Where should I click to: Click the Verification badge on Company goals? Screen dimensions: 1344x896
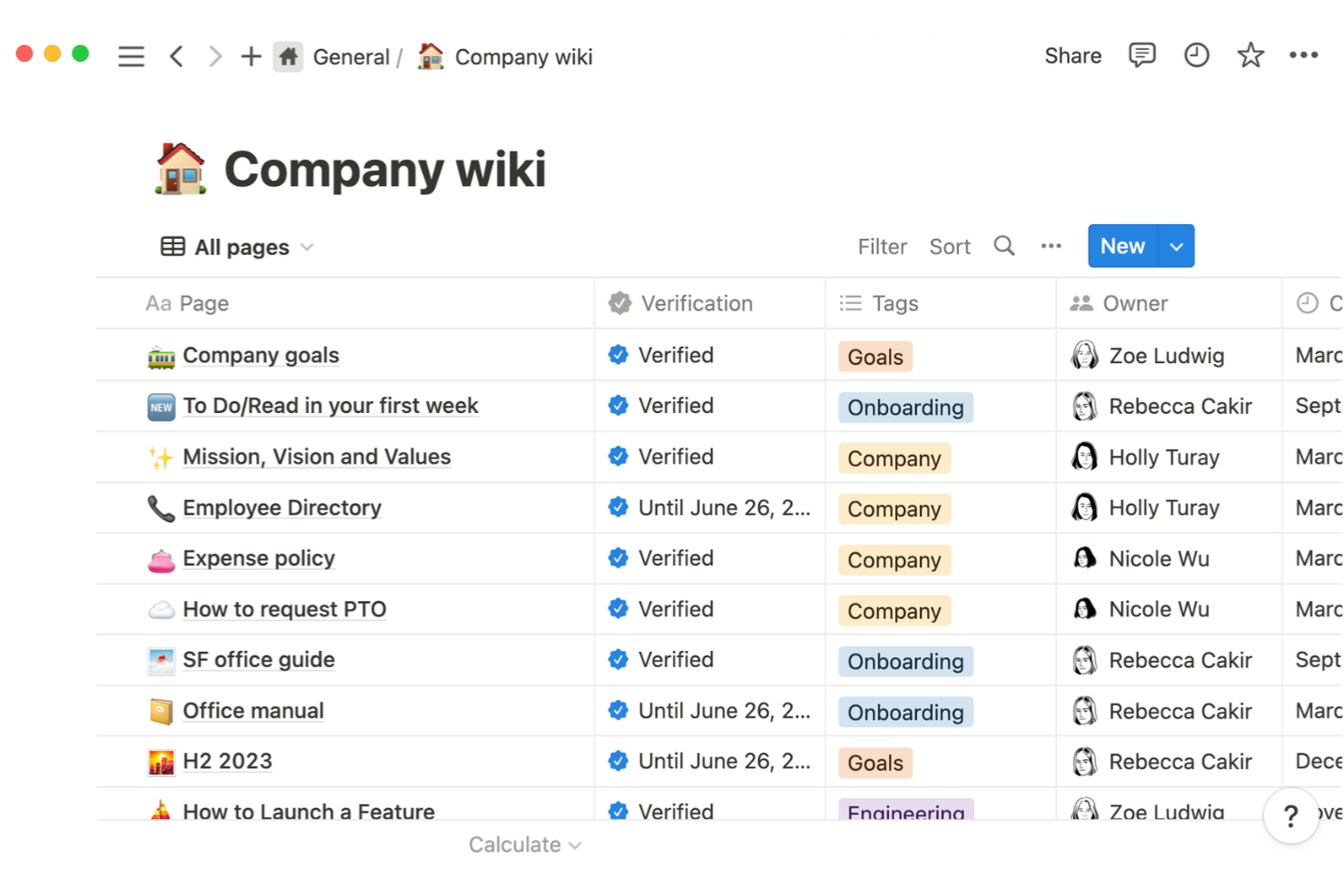pos(618,355)
